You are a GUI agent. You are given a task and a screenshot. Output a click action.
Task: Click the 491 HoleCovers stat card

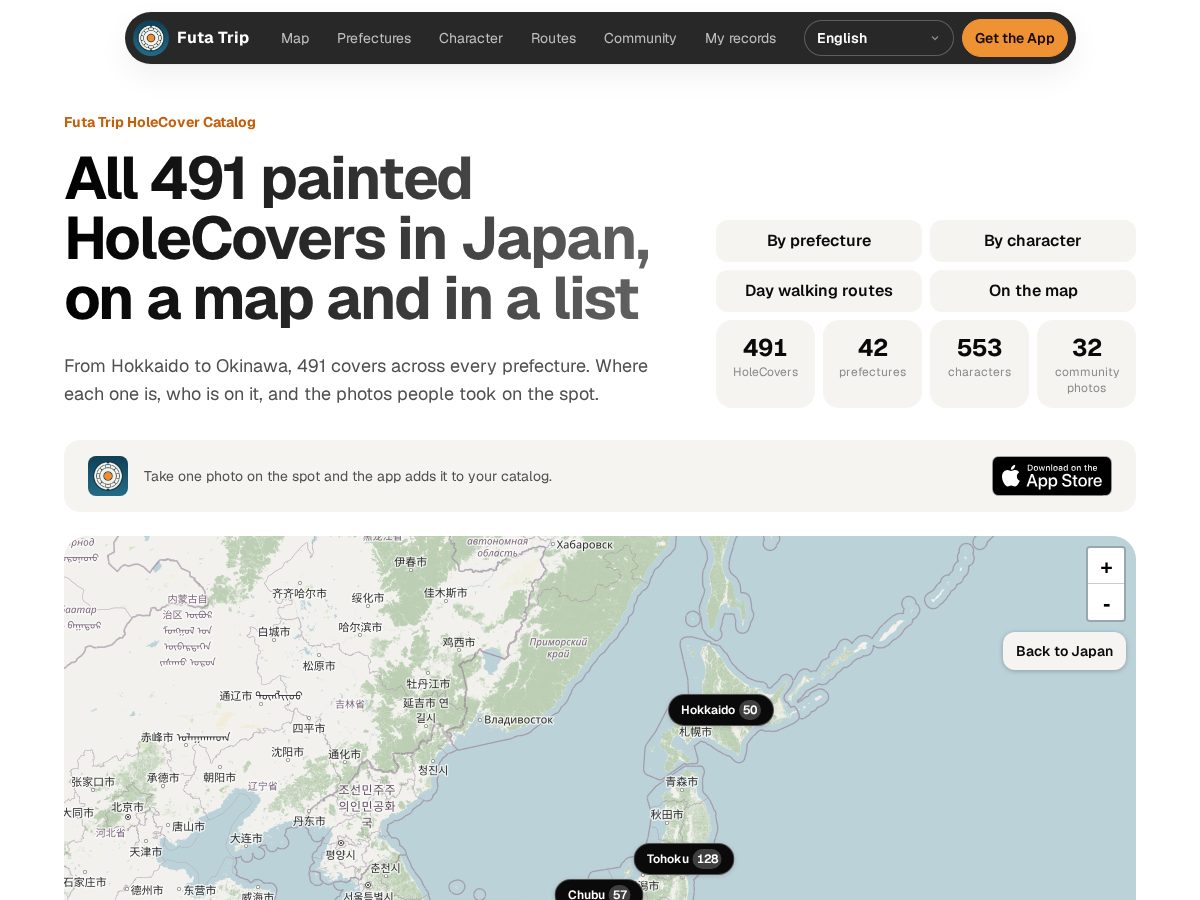point(765,364)
